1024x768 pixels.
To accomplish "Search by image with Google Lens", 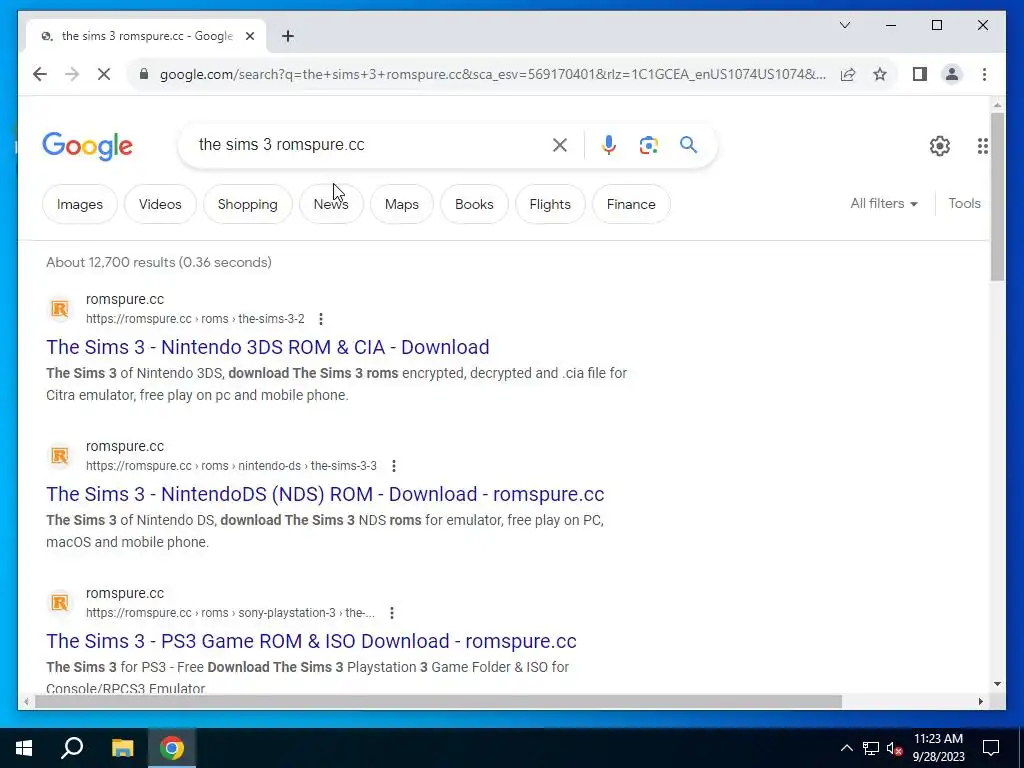I will tap(648, 145).
